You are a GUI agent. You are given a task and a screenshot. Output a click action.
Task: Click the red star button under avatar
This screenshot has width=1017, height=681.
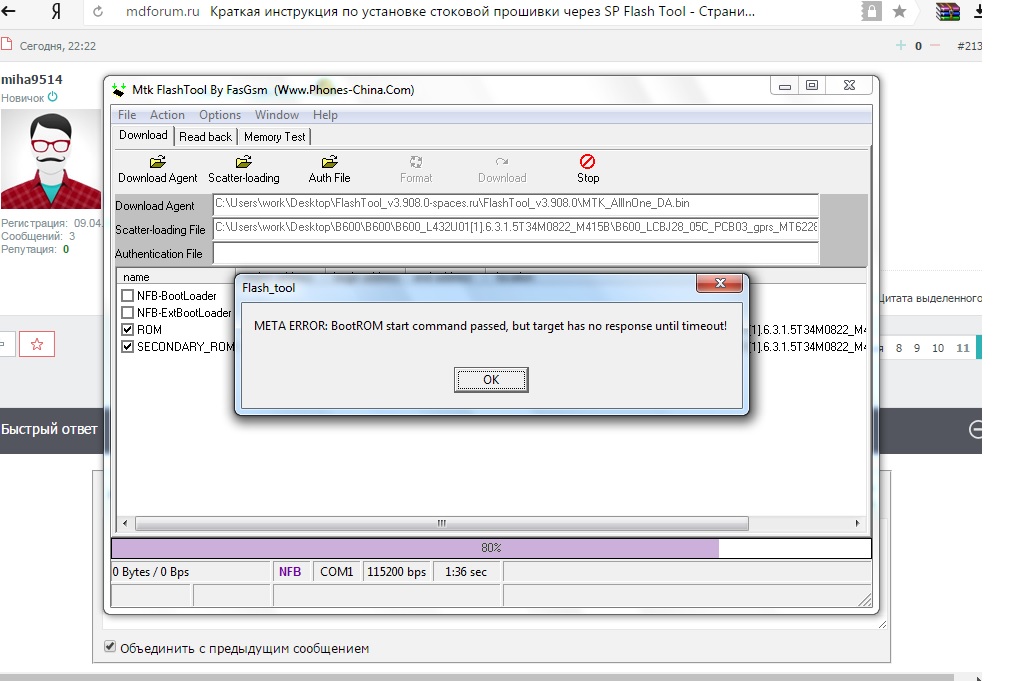(37, 344)
